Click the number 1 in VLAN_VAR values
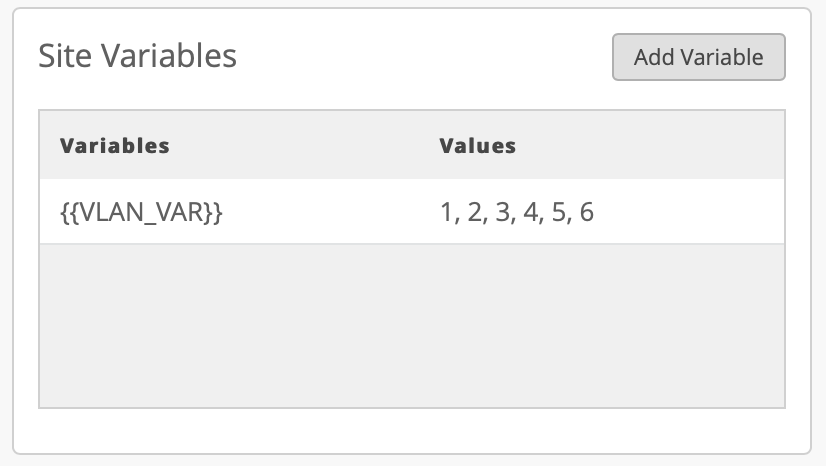The width and height of the screenshot is (826, 466). point(446,212)
